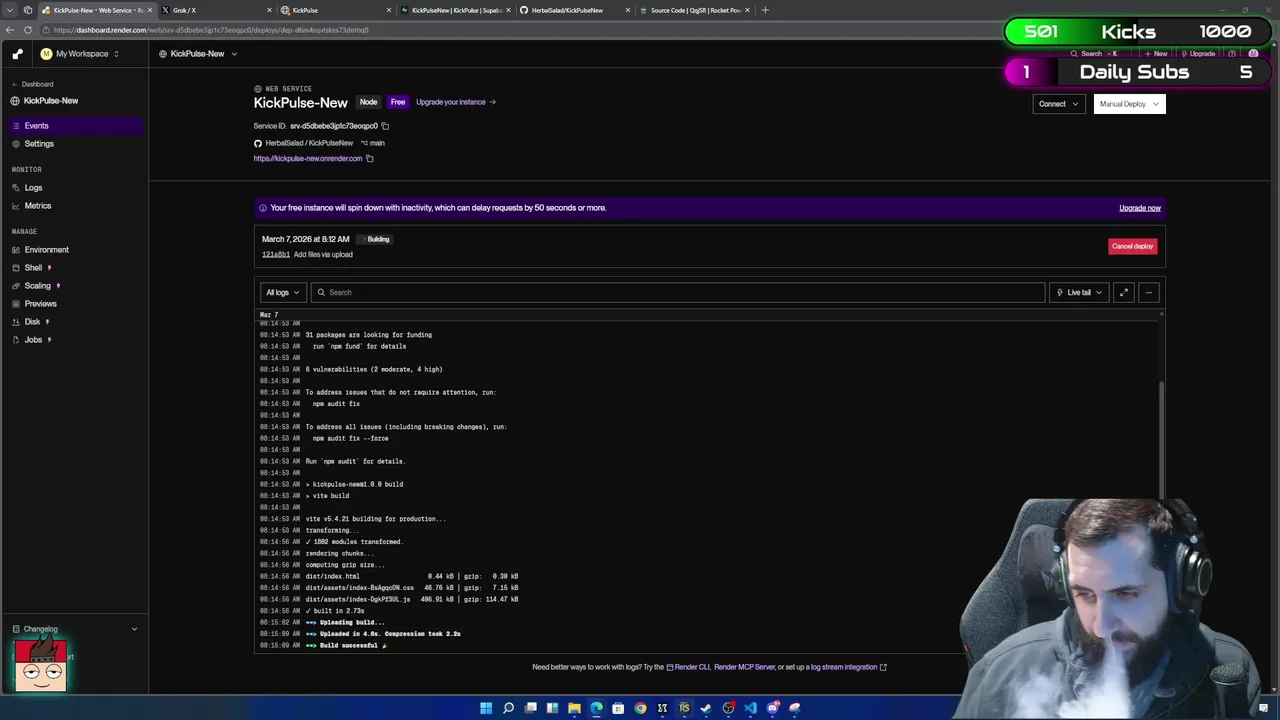1280x720 pixels.
Task: Open the logs more-options menu
Action: pyautogui.click(x=1149, y=293)
